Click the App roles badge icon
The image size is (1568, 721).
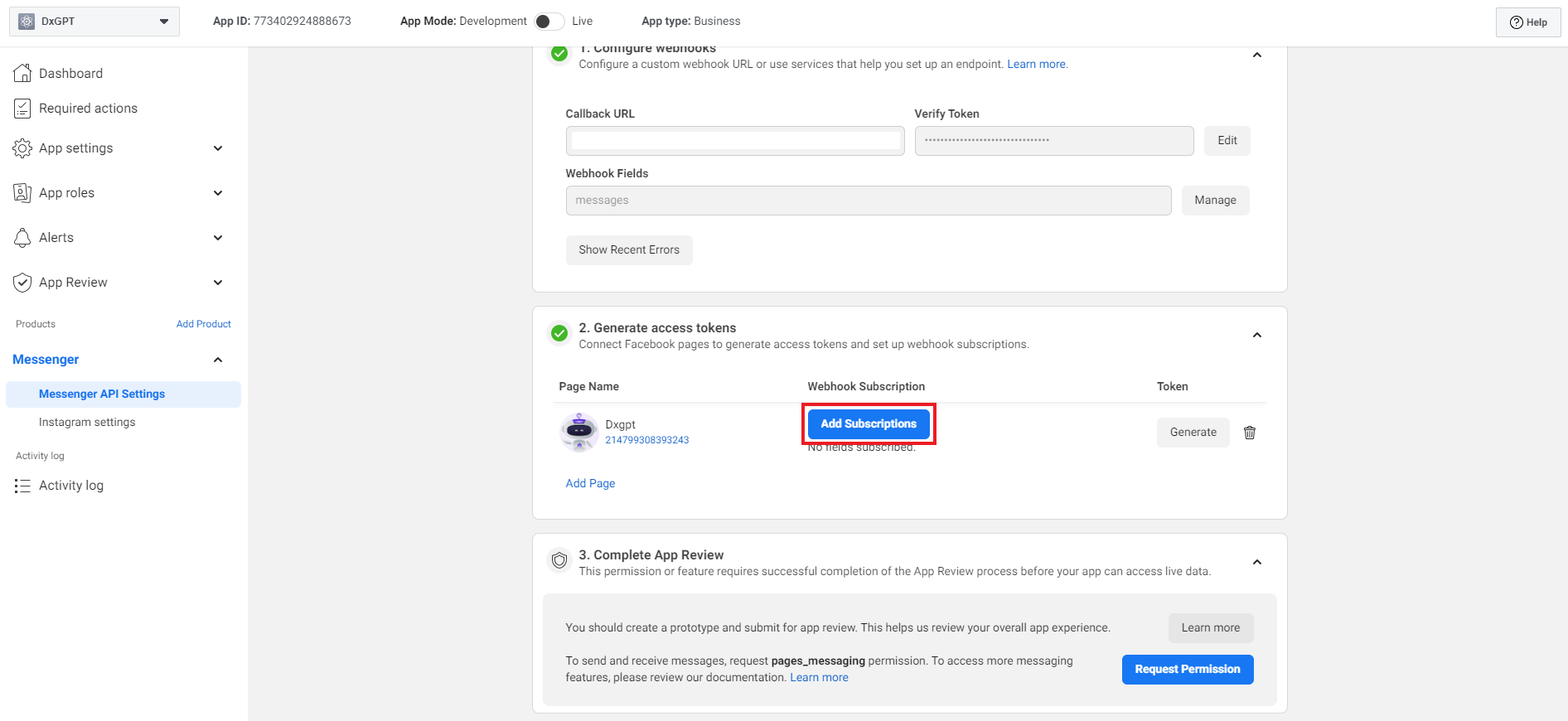click(x=22, y=193)
